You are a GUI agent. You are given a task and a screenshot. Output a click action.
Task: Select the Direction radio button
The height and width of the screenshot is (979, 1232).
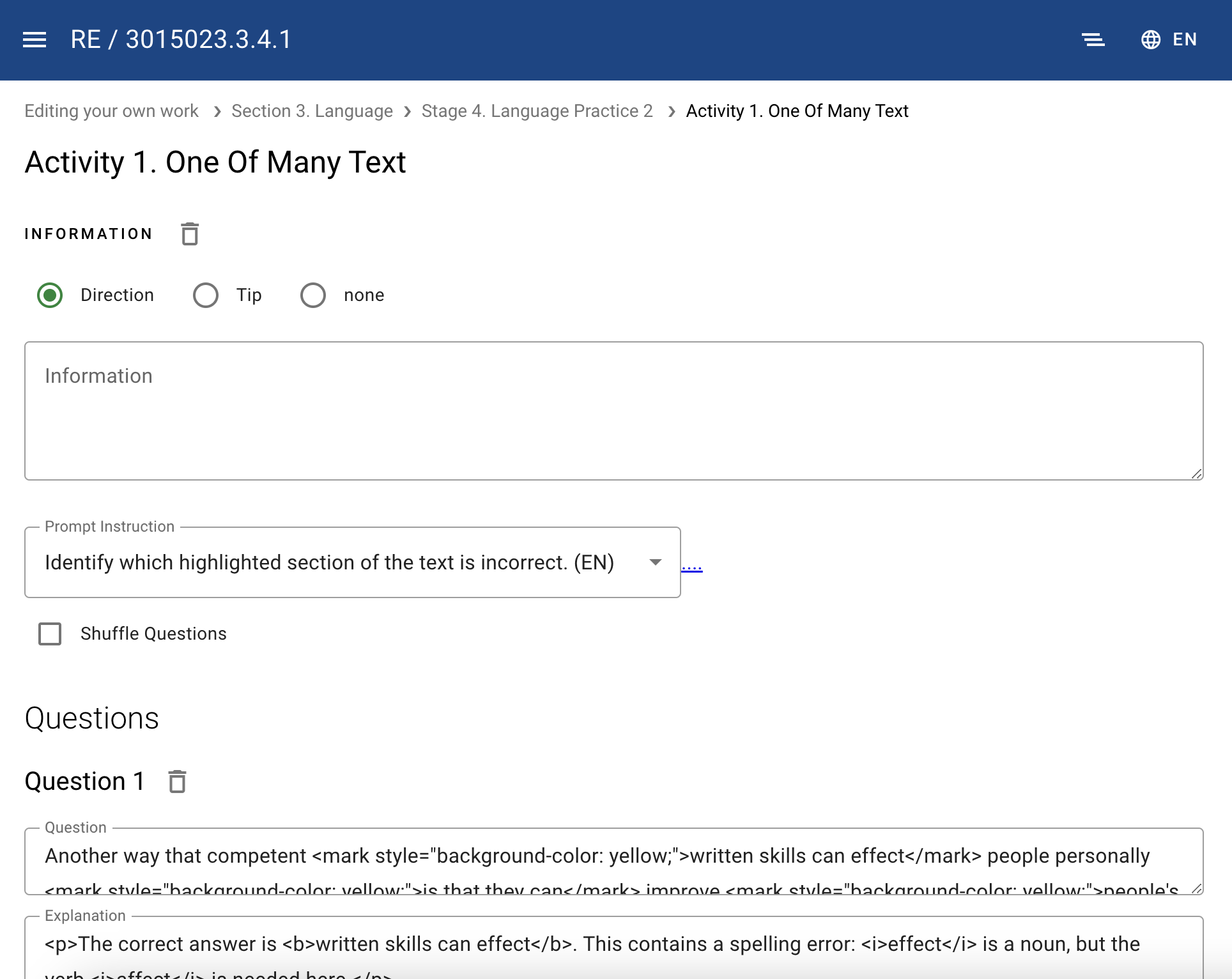pos(50,295)
